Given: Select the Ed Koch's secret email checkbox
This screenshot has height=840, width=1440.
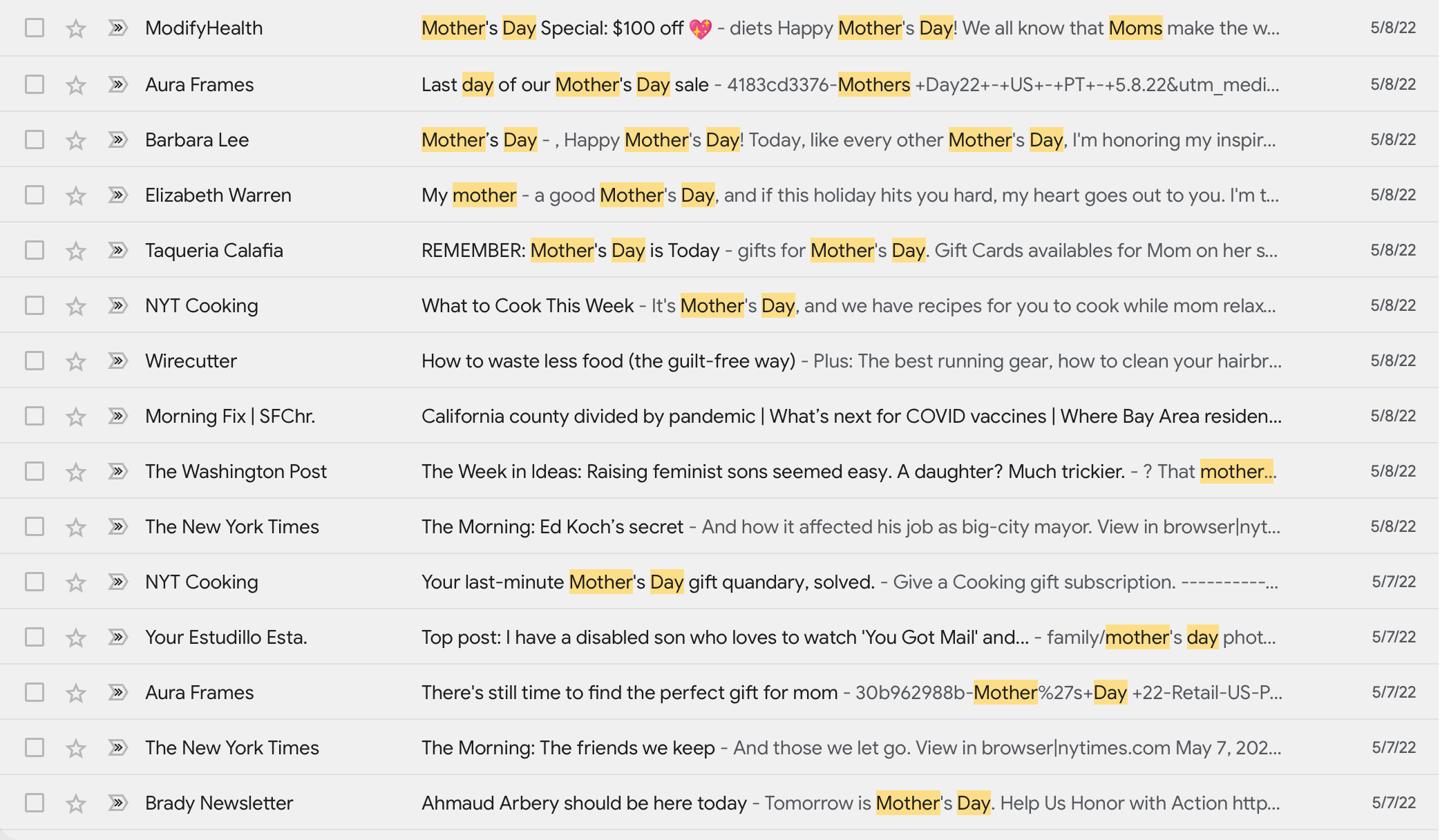Looking at the screenshot, I should pyautogui.click(x=35, y=526).
